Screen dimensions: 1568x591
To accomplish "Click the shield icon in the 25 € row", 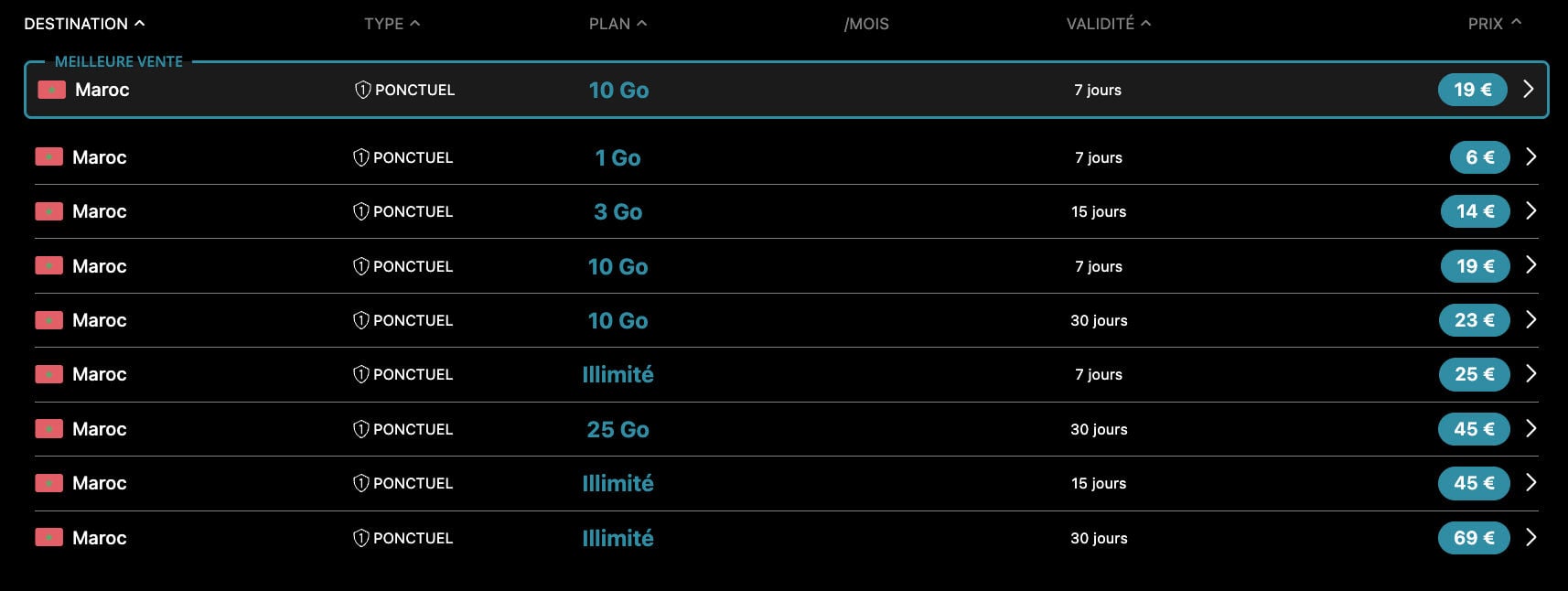I will click(361, 374).
